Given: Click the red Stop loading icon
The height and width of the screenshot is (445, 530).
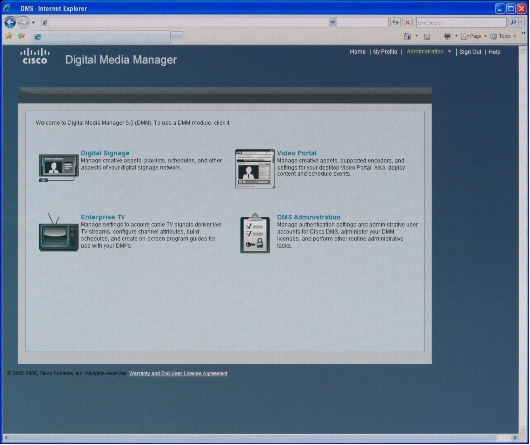Looking at the screenshot, I should pyautogui.click(x=408, y=23).
